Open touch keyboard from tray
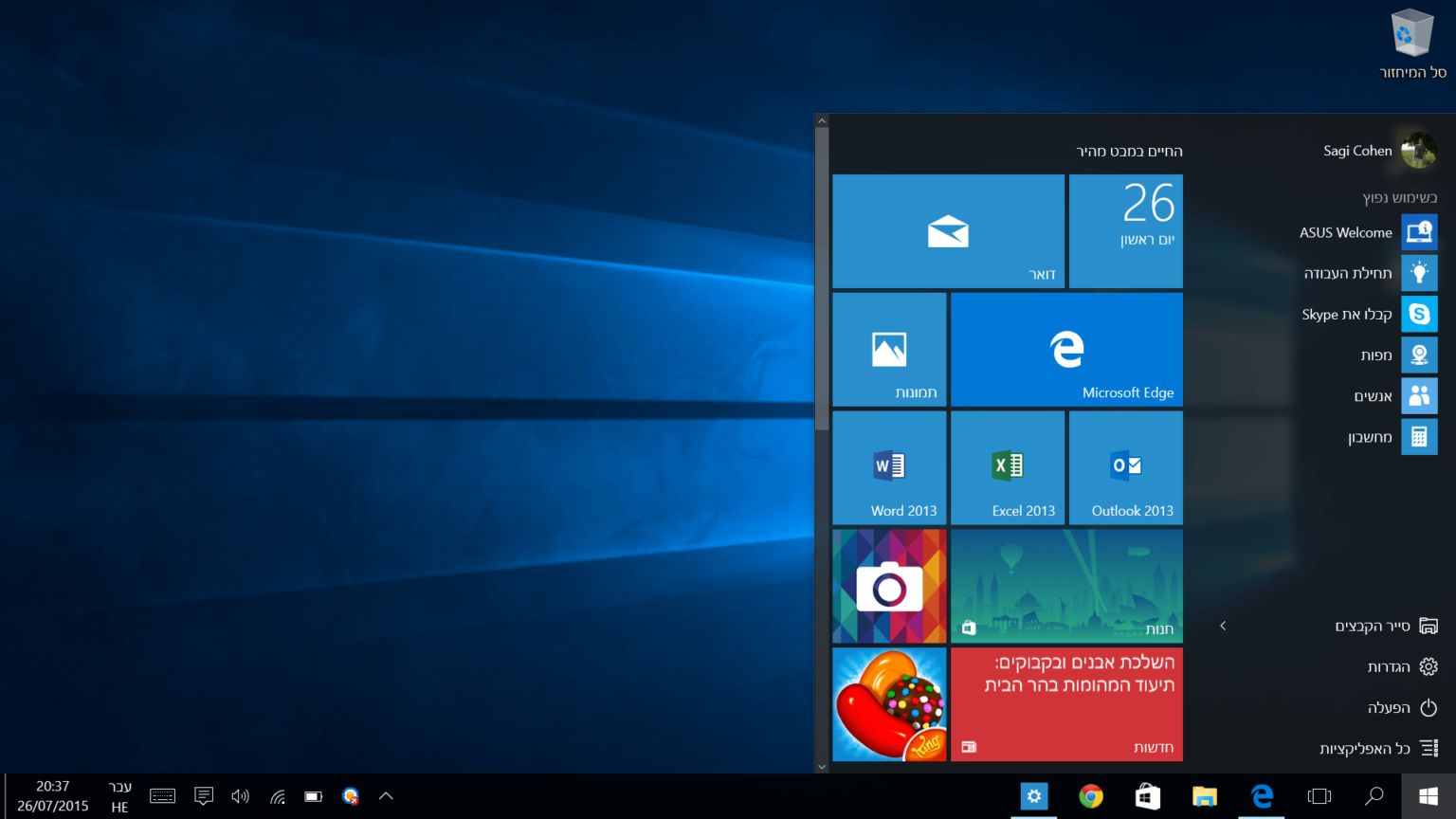 click(x=163, y=796)
